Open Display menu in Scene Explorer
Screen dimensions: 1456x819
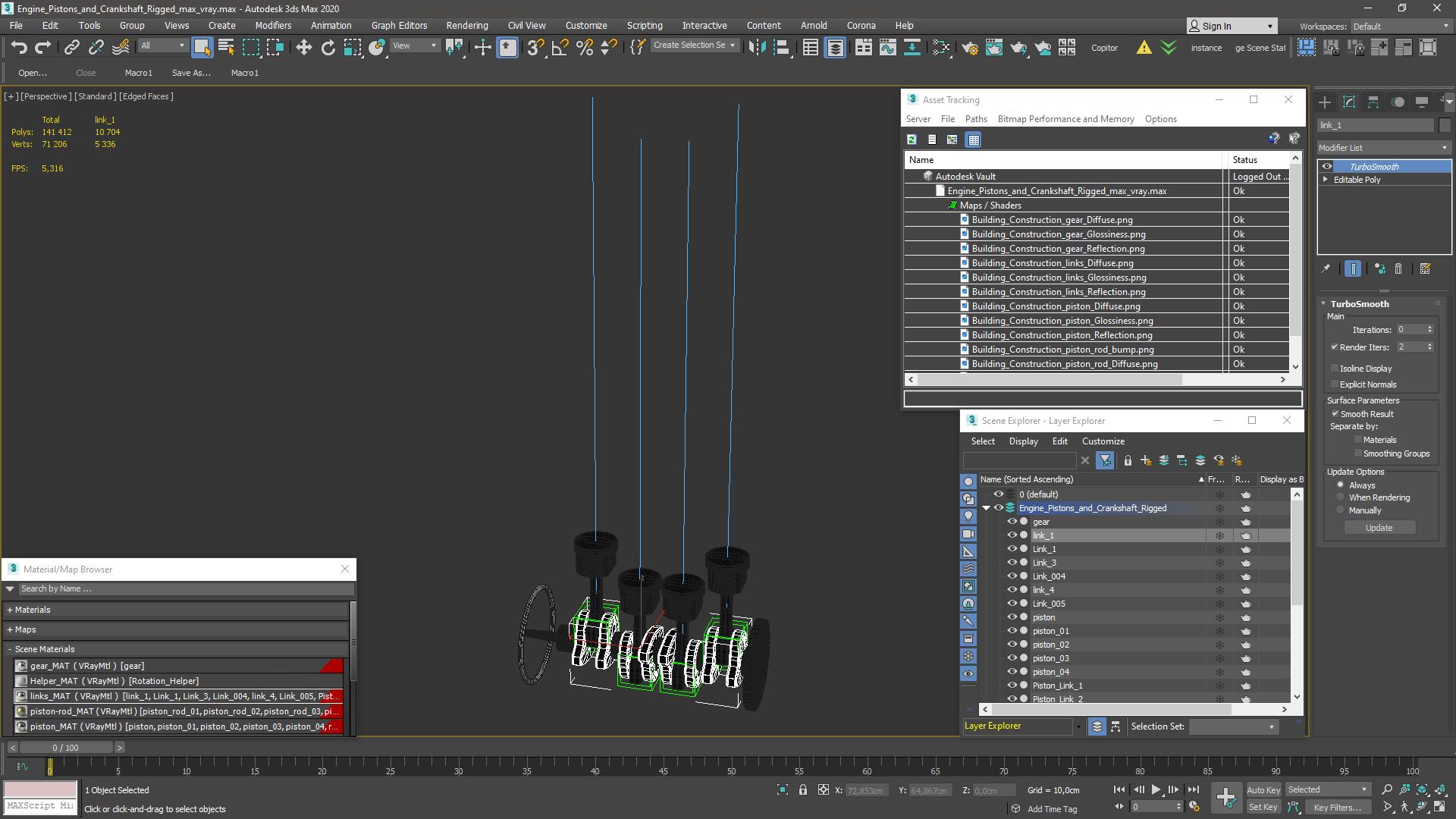[1023, 441]
